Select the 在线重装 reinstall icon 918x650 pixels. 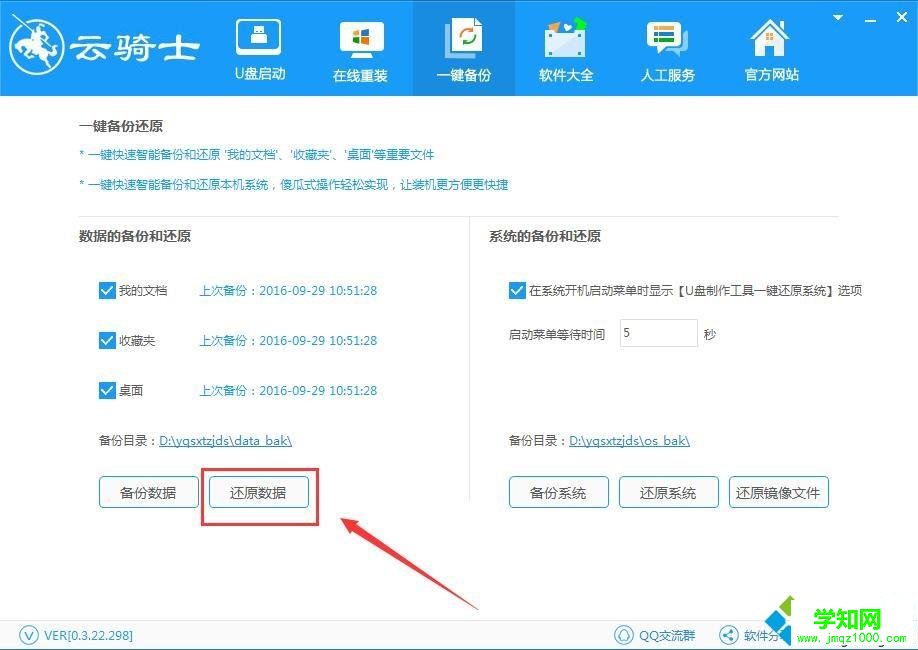(361, 47)
